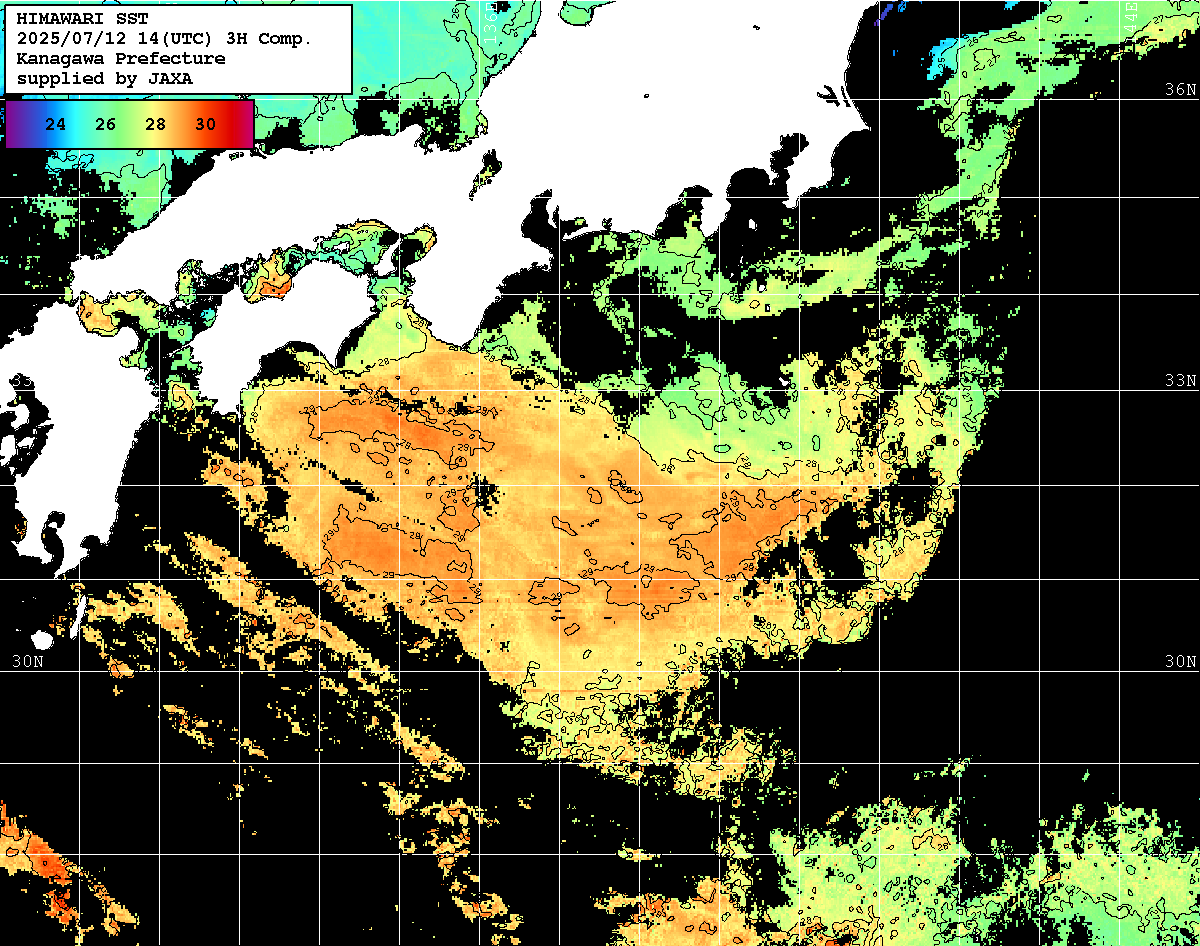The width and height of the screenshot is (1200, 946).
Task: Click the '30N' latitude label on right edge
Action: click(1181, 661)
